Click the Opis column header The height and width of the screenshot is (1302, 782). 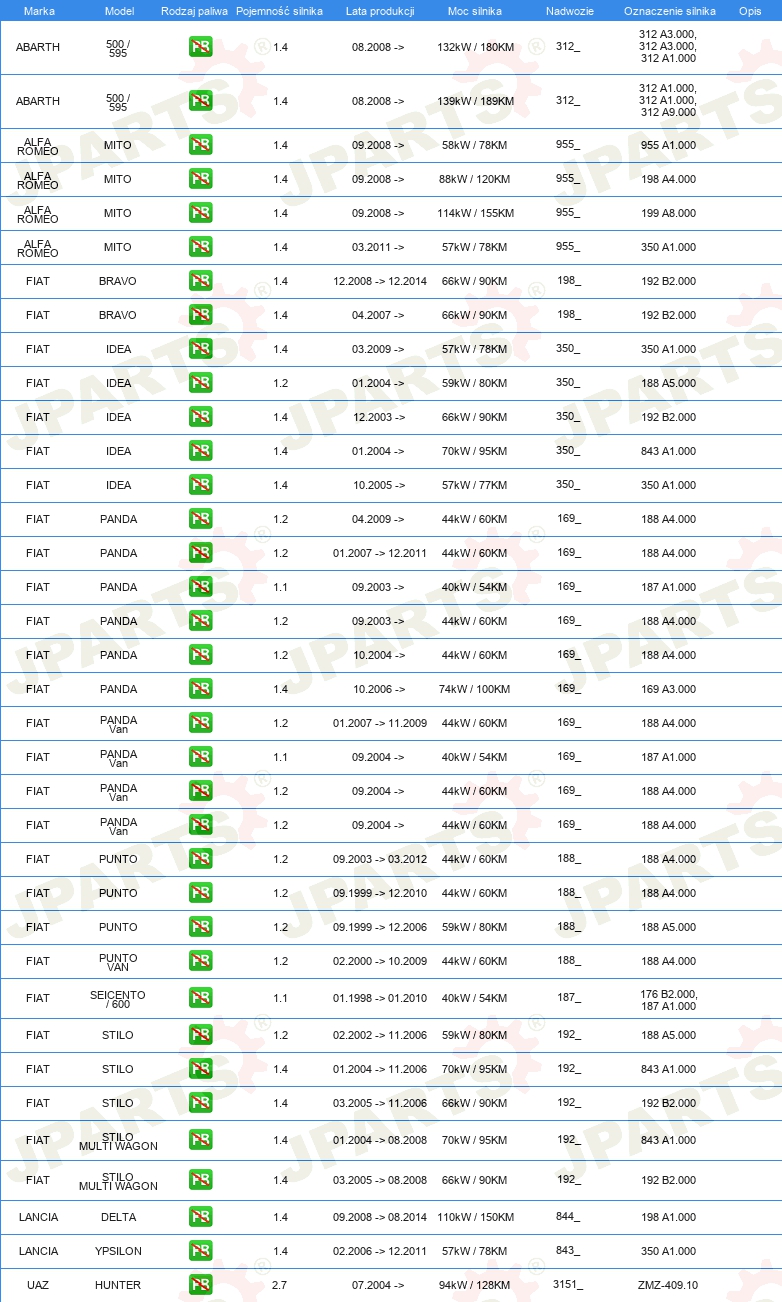(750, 10)
